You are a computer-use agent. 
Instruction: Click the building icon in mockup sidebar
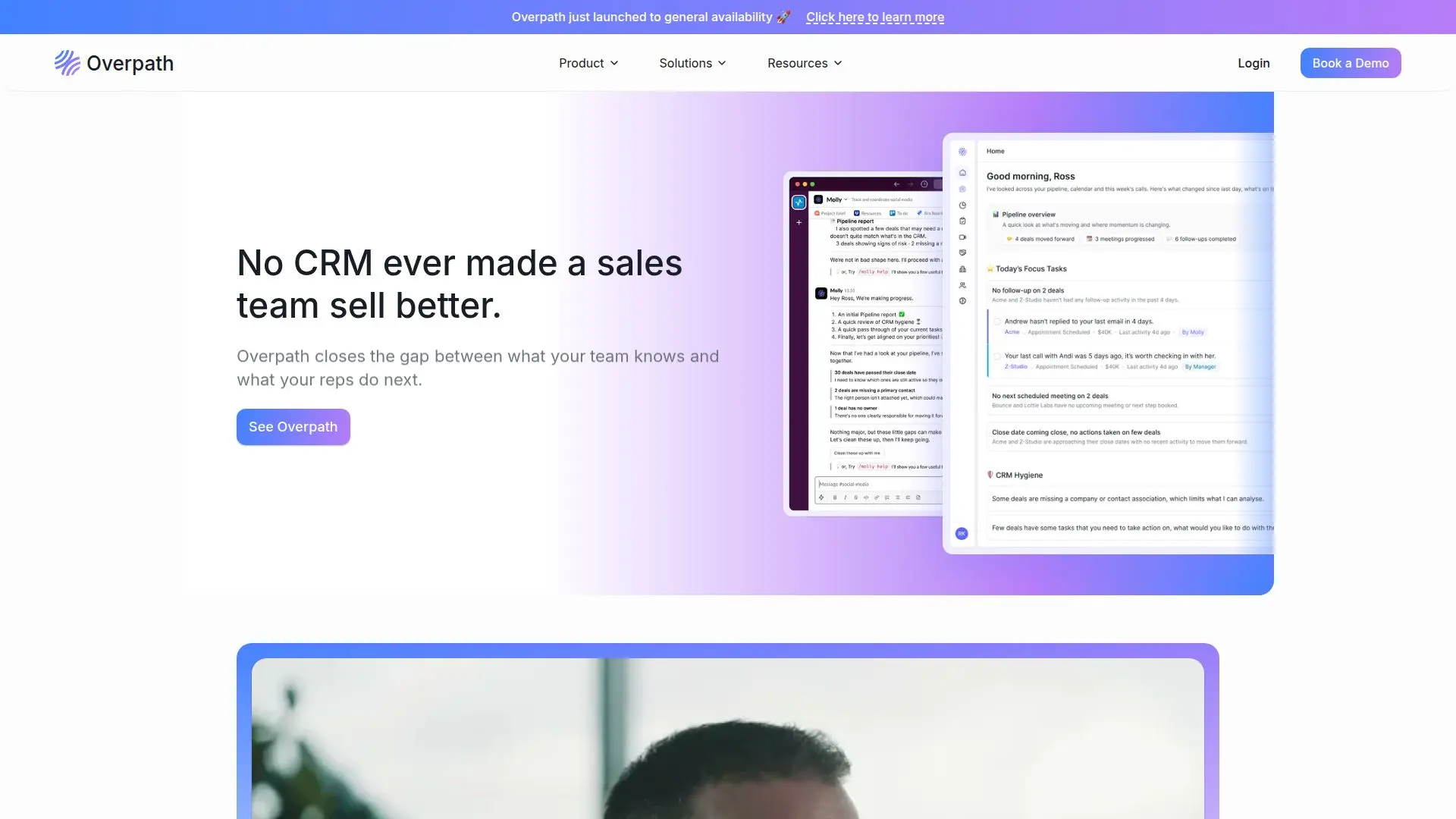(962, 269)
